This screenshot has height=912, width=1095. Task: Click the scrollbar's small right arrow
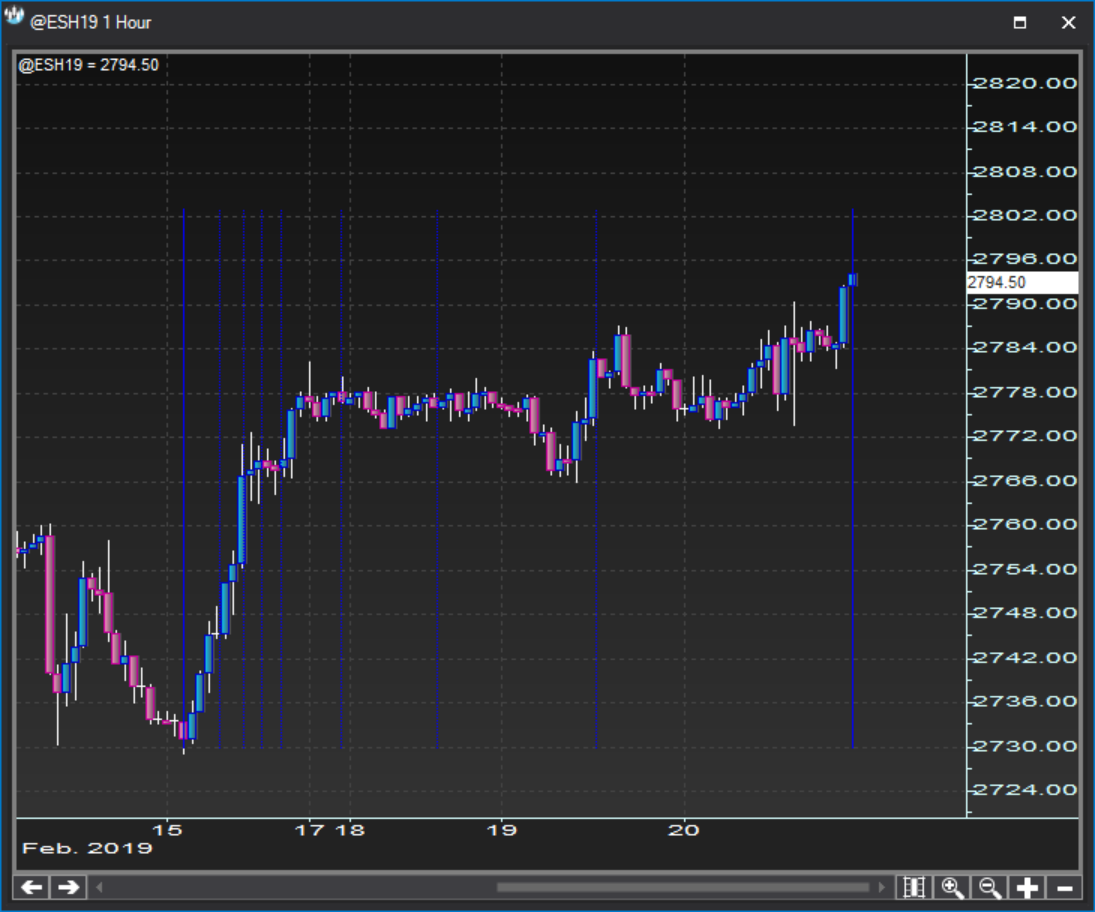(881, 888)
